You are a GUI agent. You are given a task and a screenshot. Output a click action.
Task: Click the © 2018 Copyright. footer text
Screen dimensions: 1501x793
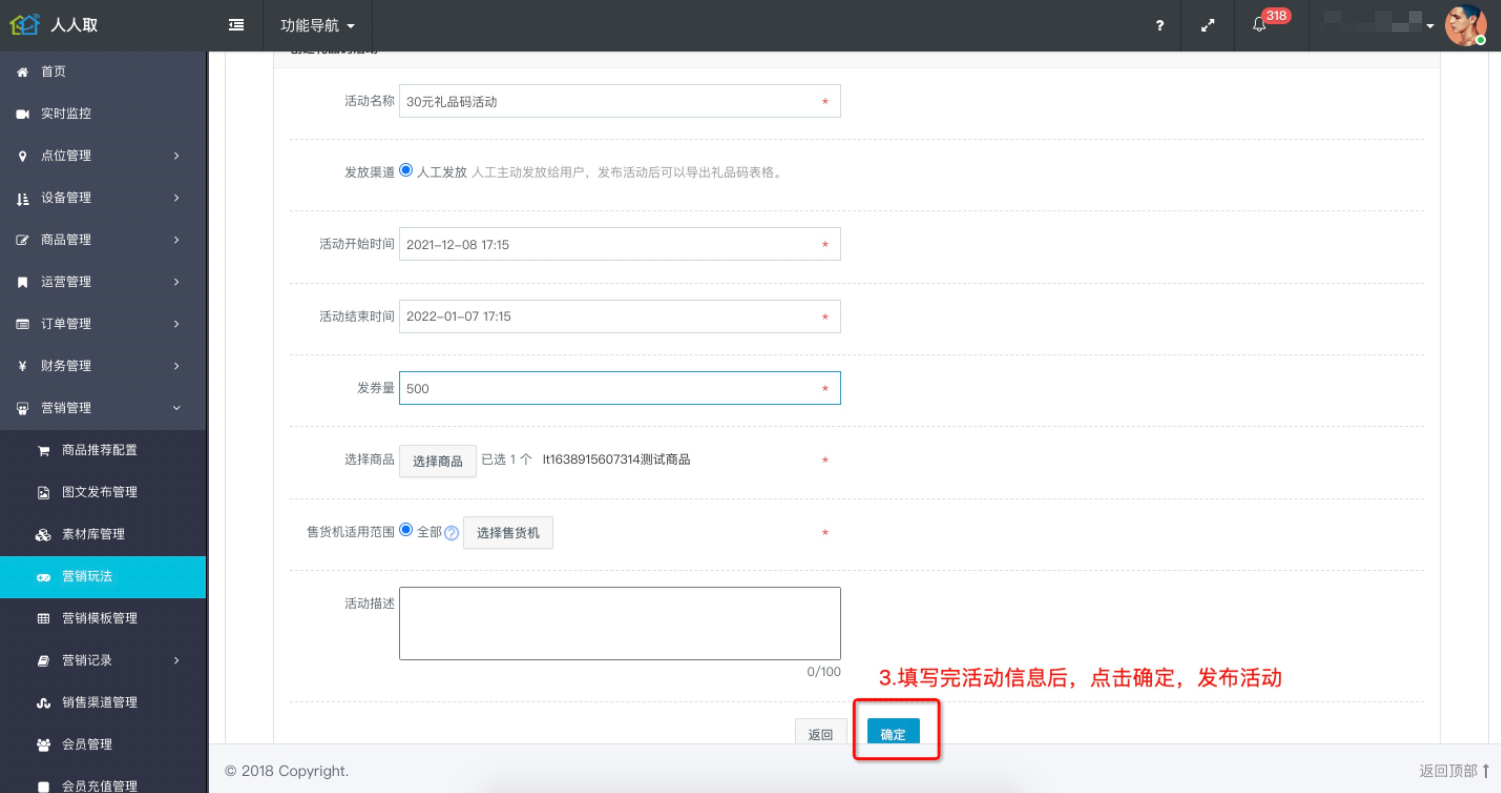coord(287,771)
